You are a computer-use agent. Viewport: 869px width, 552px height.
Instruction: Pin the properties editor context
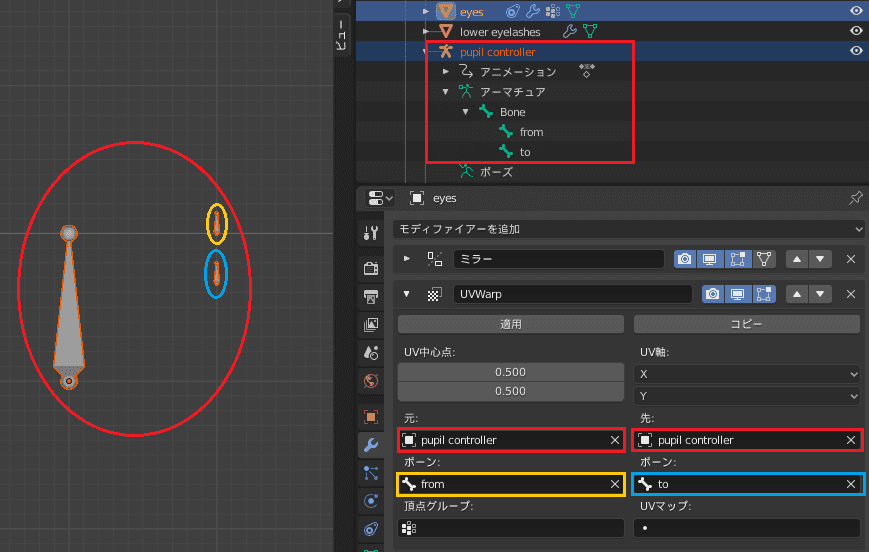[x=856, y=198]
